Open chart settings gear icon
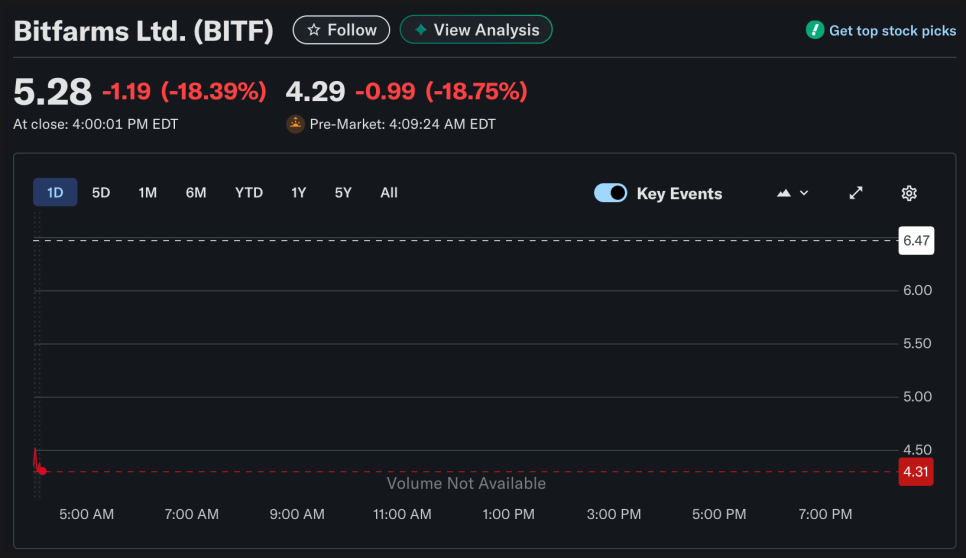966x558 pixels. click(909, 193)
